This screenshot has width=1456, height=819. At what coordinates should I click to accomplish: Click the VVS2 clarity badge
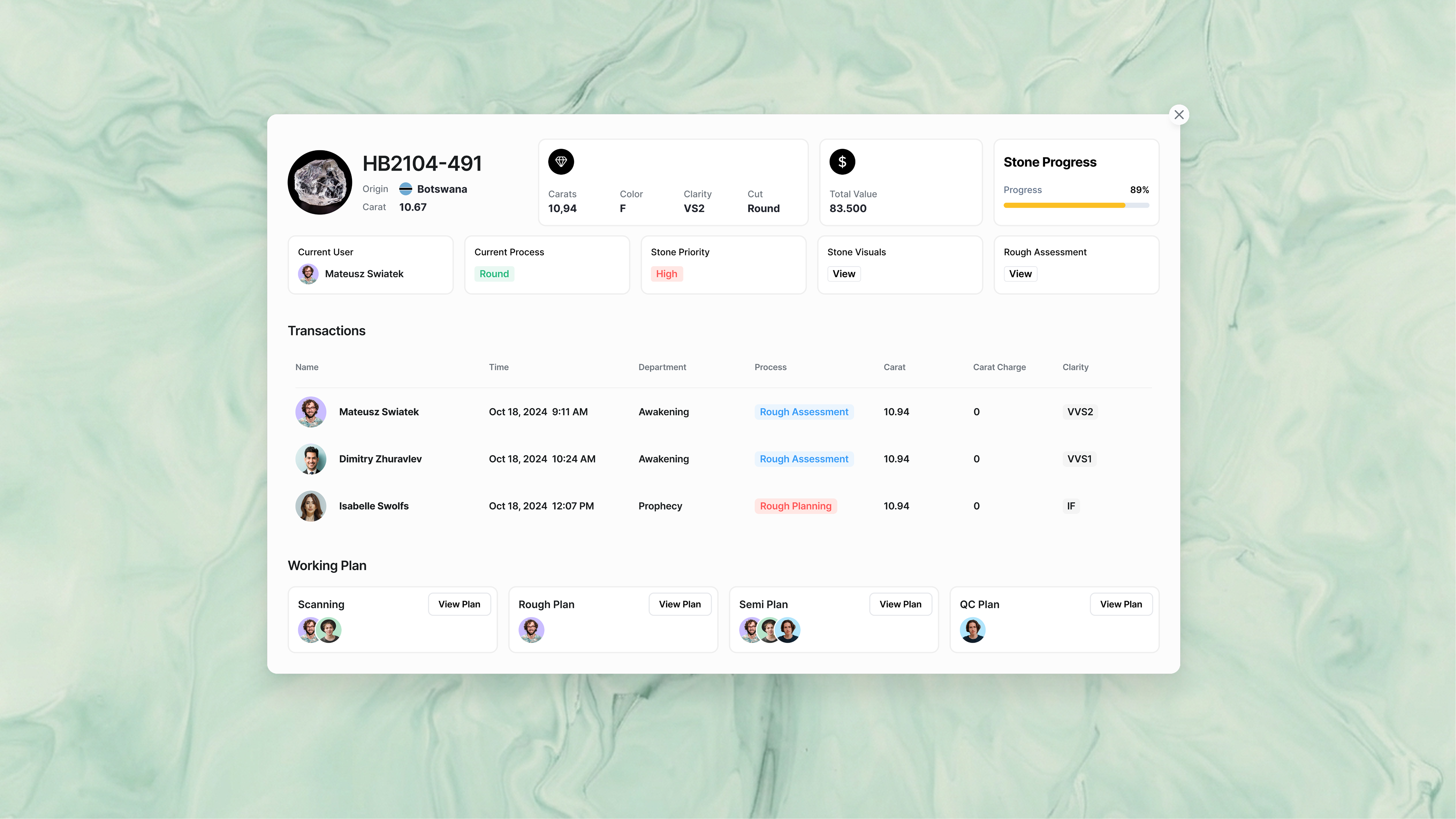[x=1080, y=412]
